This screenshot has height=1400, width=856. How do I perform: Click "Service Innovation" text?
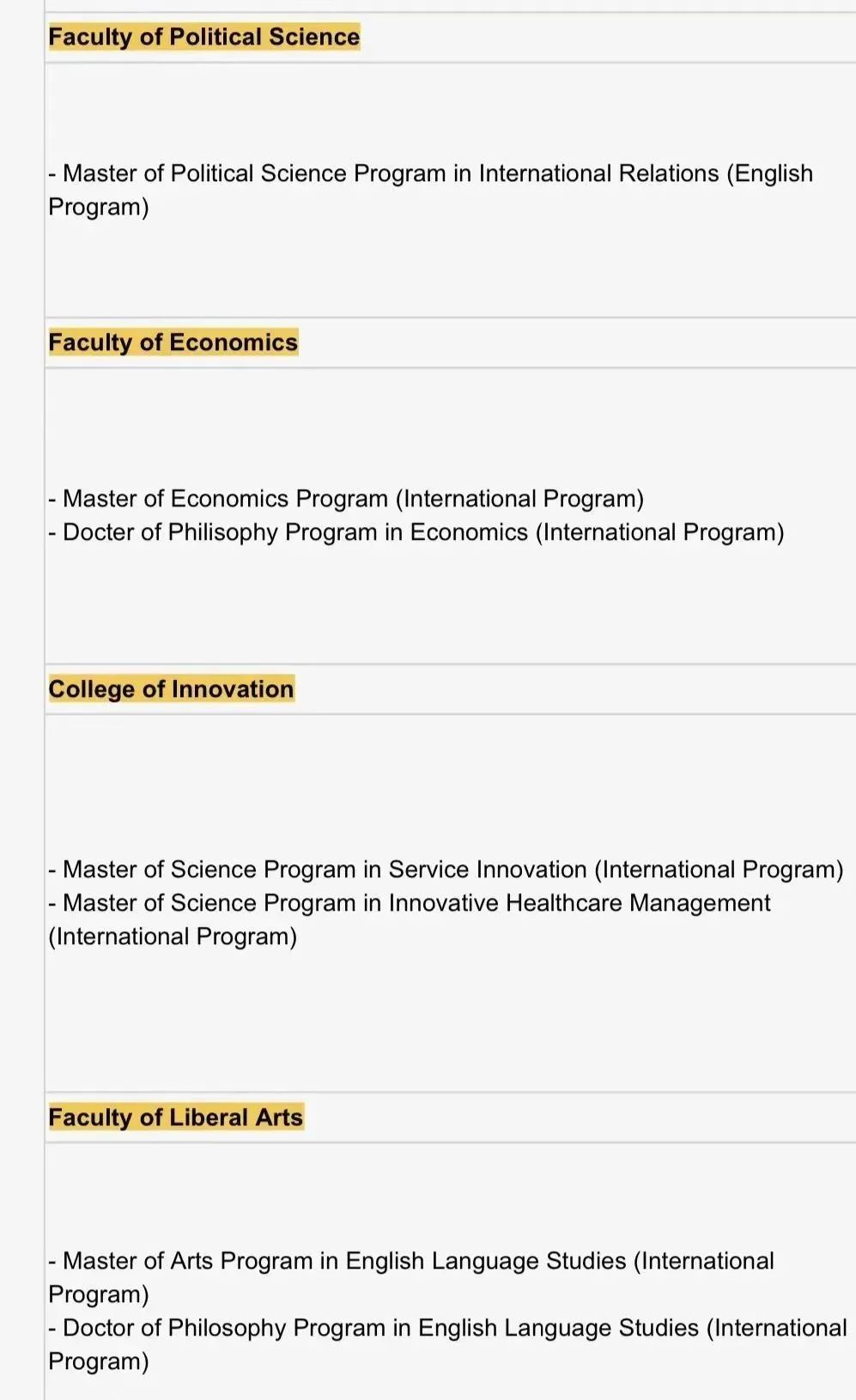click(488, 870)
